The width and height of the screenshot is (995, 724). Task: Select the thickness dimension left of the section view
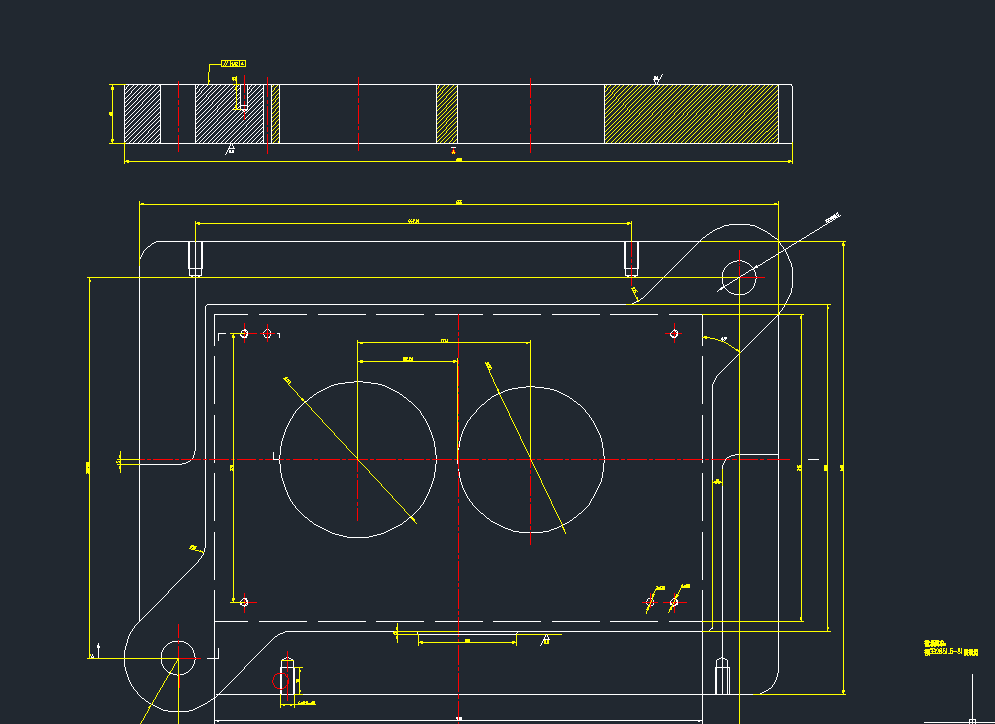(x=112, y=114)
